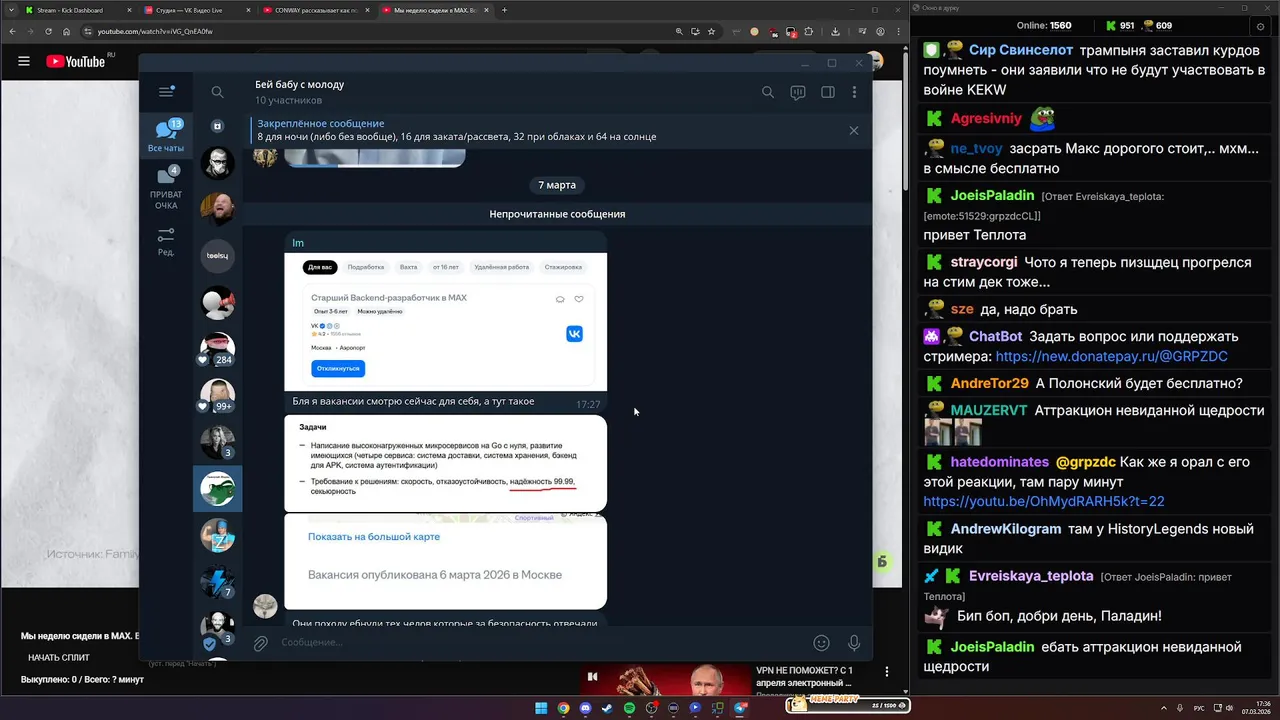This screenshot has width=1280, height=720.
Task: Open Steam from the taskbar
Action: tap(607, 708)
